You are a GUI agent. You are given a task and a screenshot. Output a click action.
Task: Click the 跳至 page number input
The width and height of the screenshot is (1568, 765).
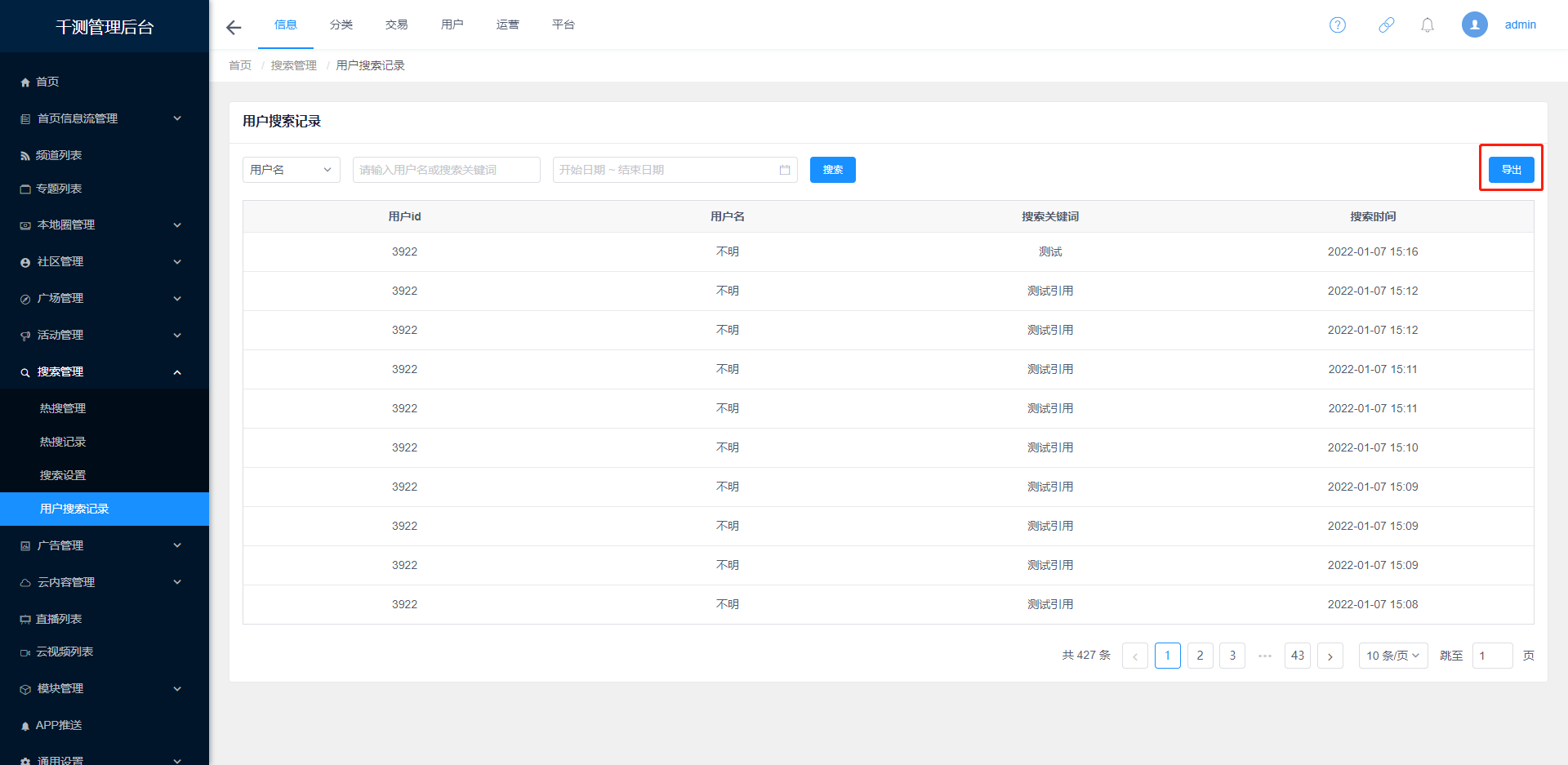click(1493, 656)
